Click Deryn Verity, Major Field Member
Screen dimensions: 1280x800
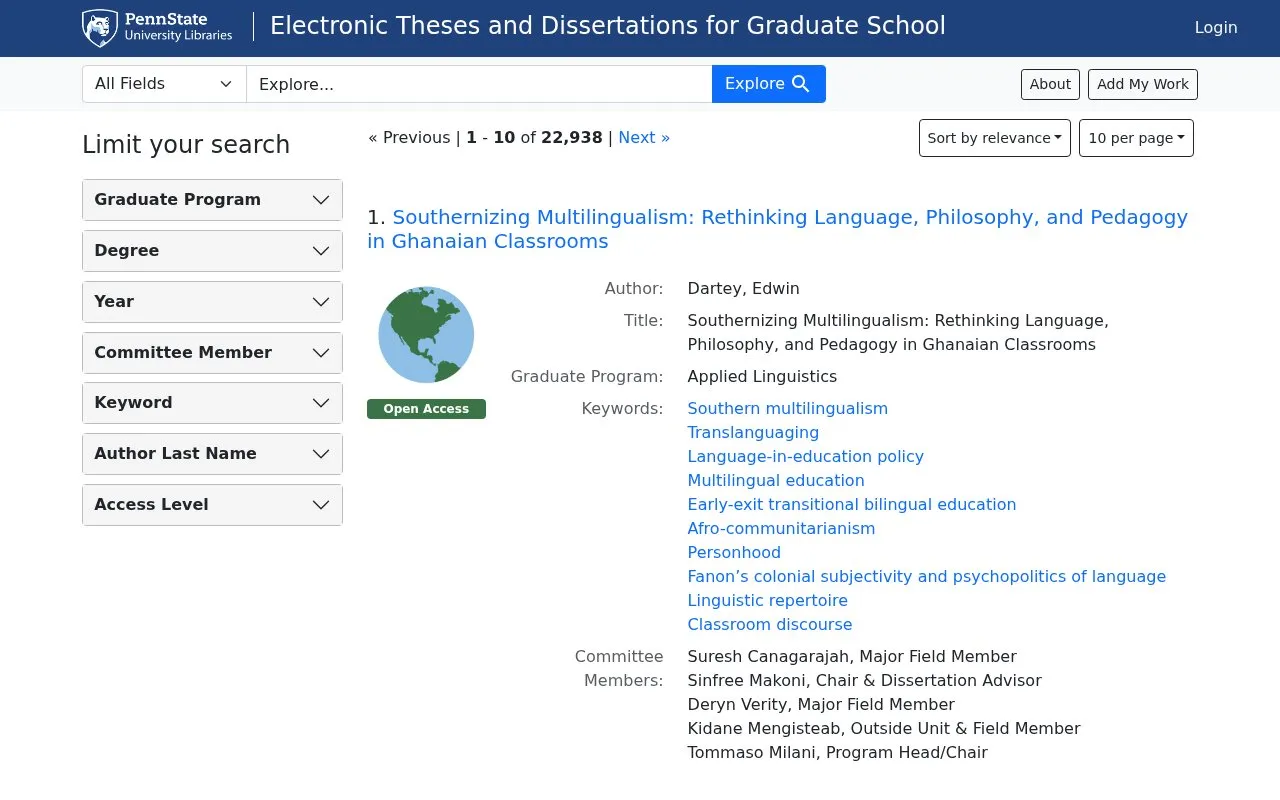click(x=821, y=704)
